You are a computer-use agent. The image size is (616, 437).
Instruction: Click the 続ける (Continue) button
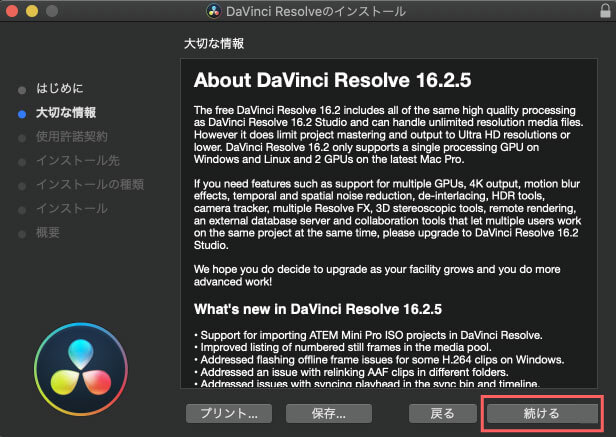(542, 413)
